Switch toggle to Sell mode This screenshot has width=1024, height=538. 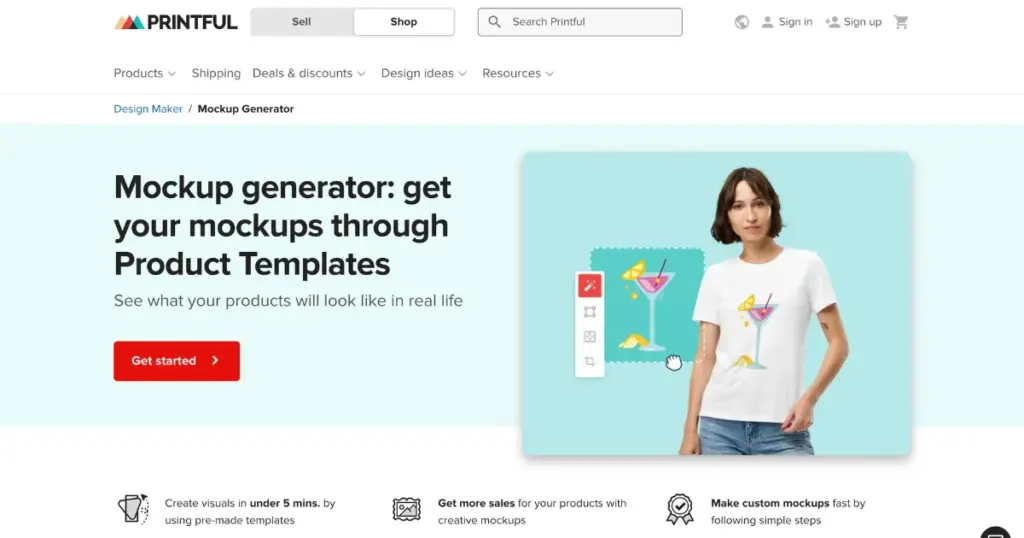point(302,22)
